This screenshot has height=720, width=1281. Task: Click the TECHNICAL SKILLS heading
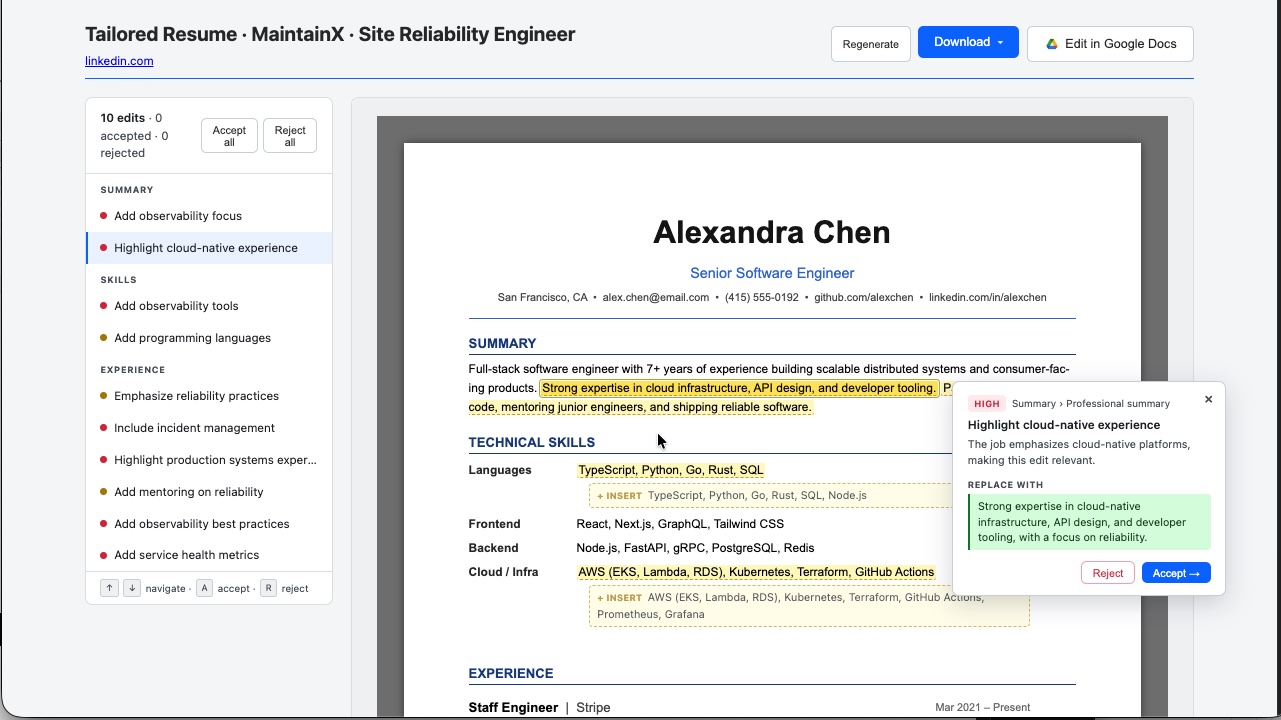click(532, 442)
